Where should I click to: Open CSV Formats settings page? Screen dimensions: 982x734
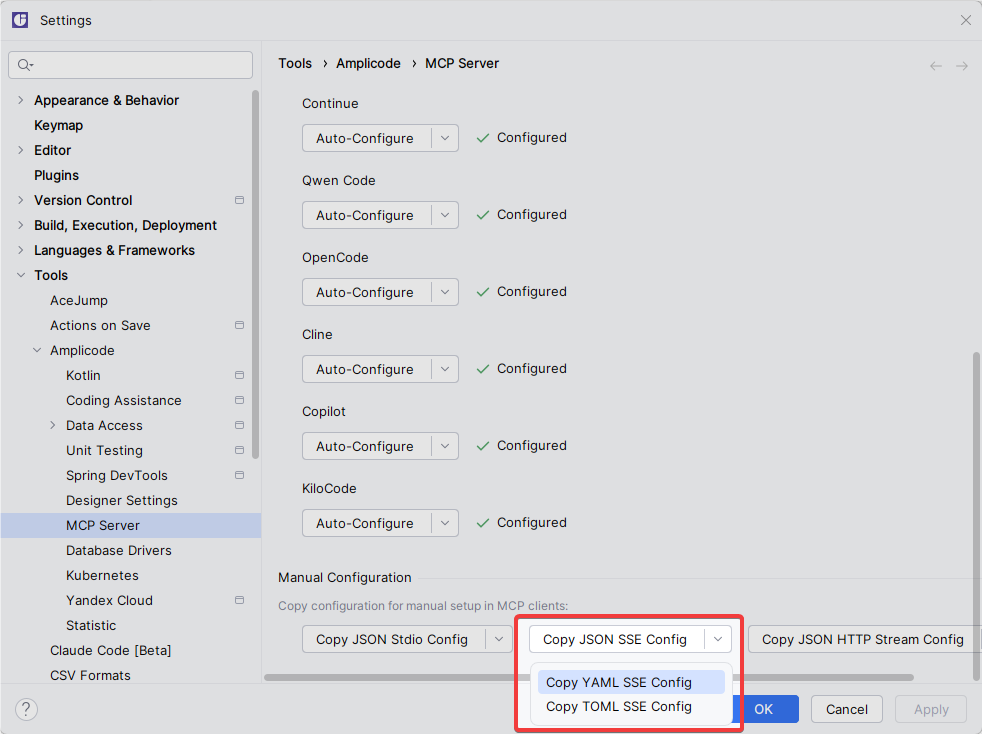pos(90,675)
